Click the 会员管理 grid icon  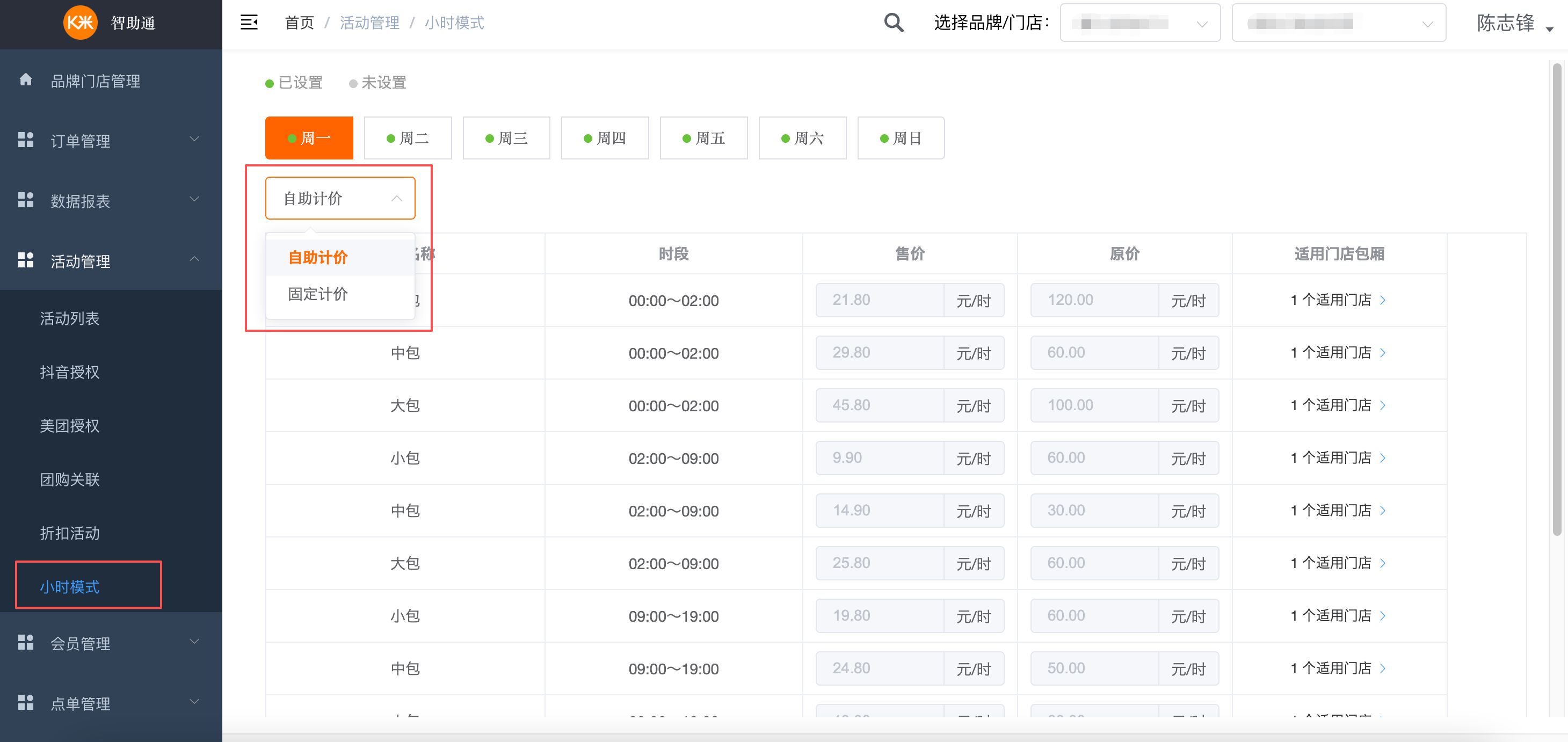[x=26, y=643]
